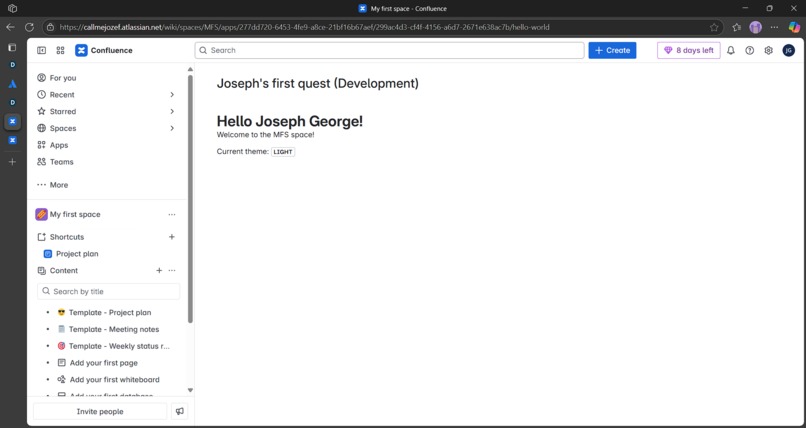
Task: Open the JG profile avatar menu
Action: 789,50
